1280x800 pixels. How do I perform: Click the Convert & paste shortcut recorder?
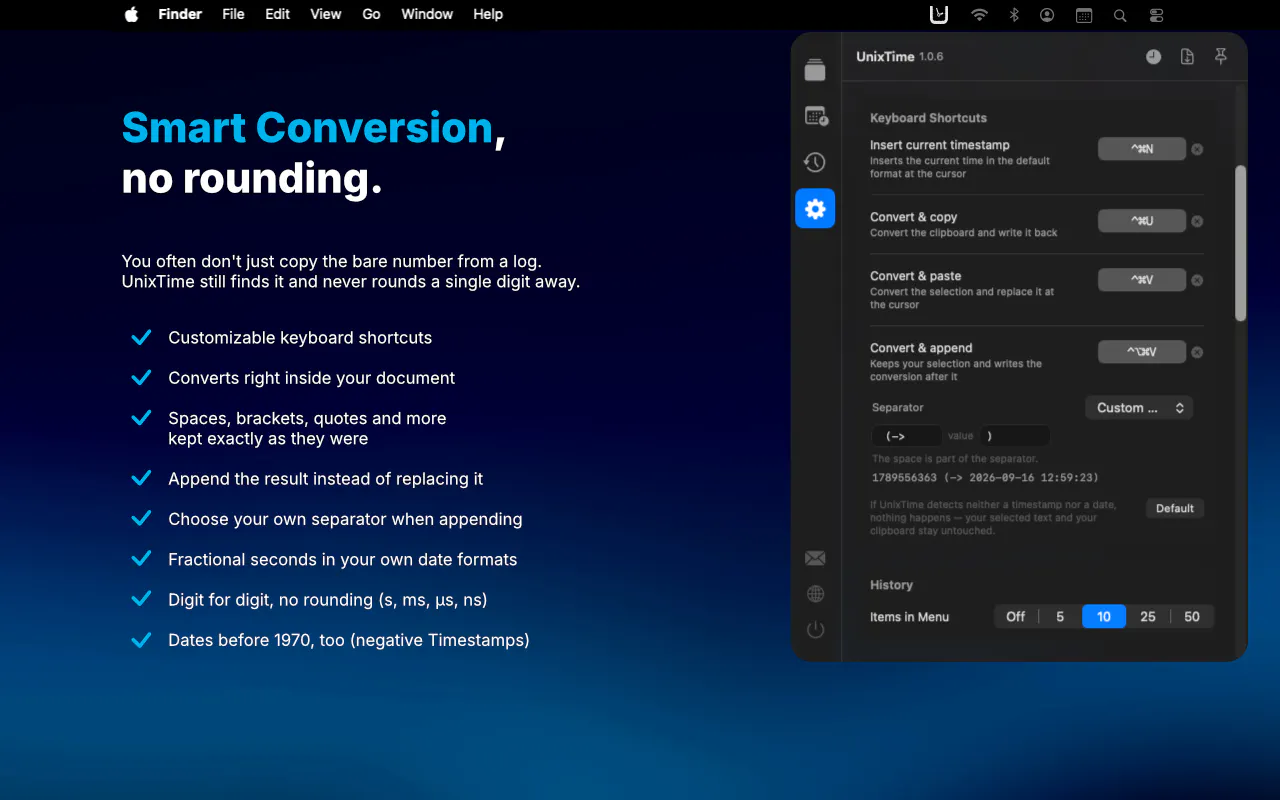pos(1142,280)
